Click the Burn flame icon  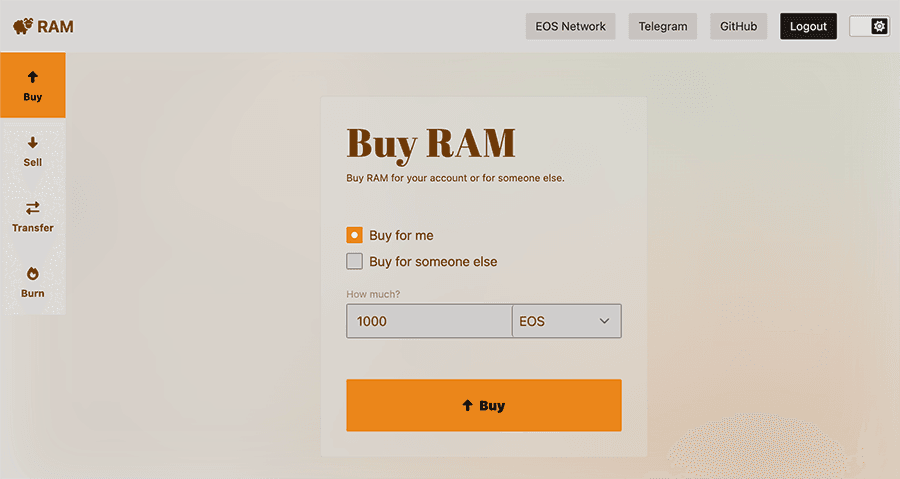click(32, 274)
